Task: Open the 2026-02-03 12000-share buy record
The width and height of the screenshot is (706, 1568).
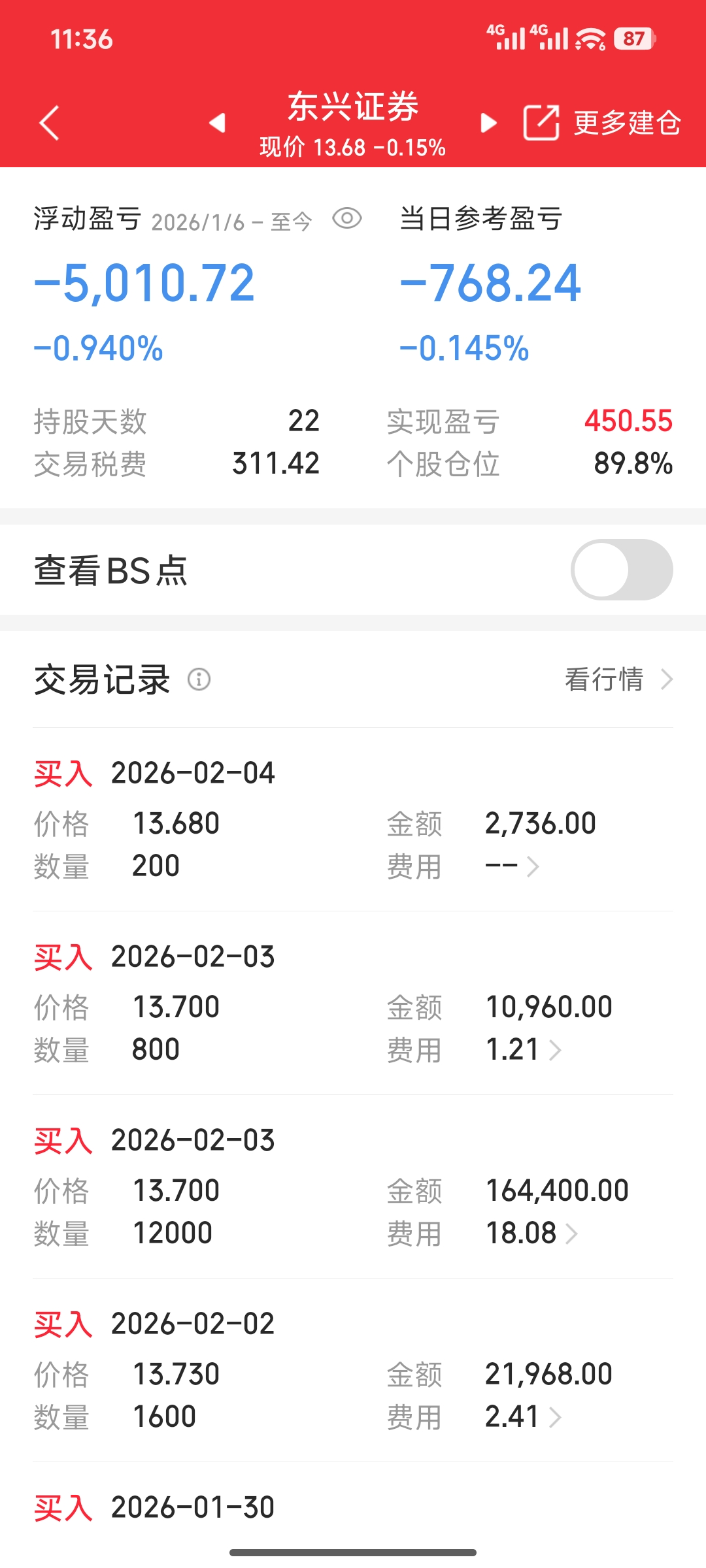Action: tap(353, 1186)
